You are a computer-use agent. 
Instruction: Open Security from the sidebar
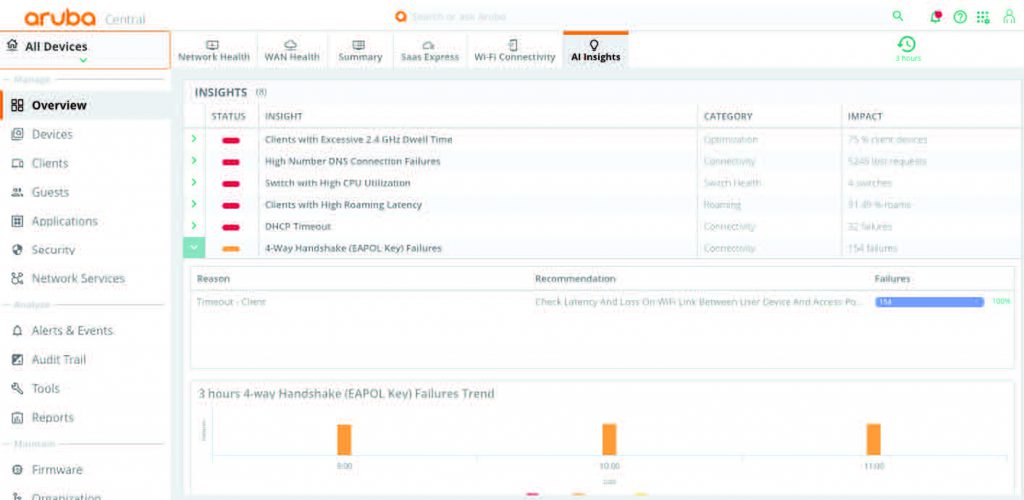point(53,250)
